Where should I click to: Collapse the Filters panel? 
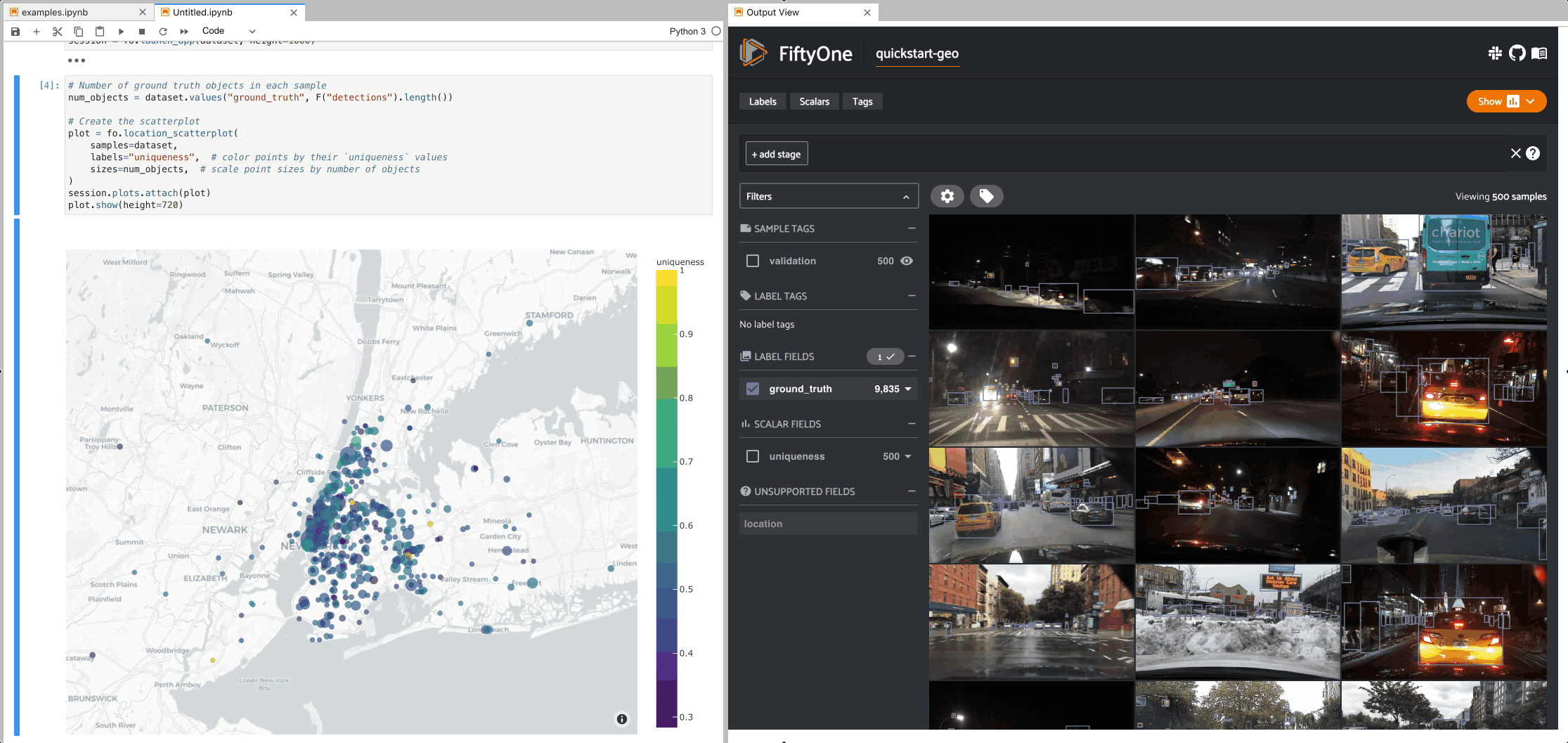pos(907,196)
